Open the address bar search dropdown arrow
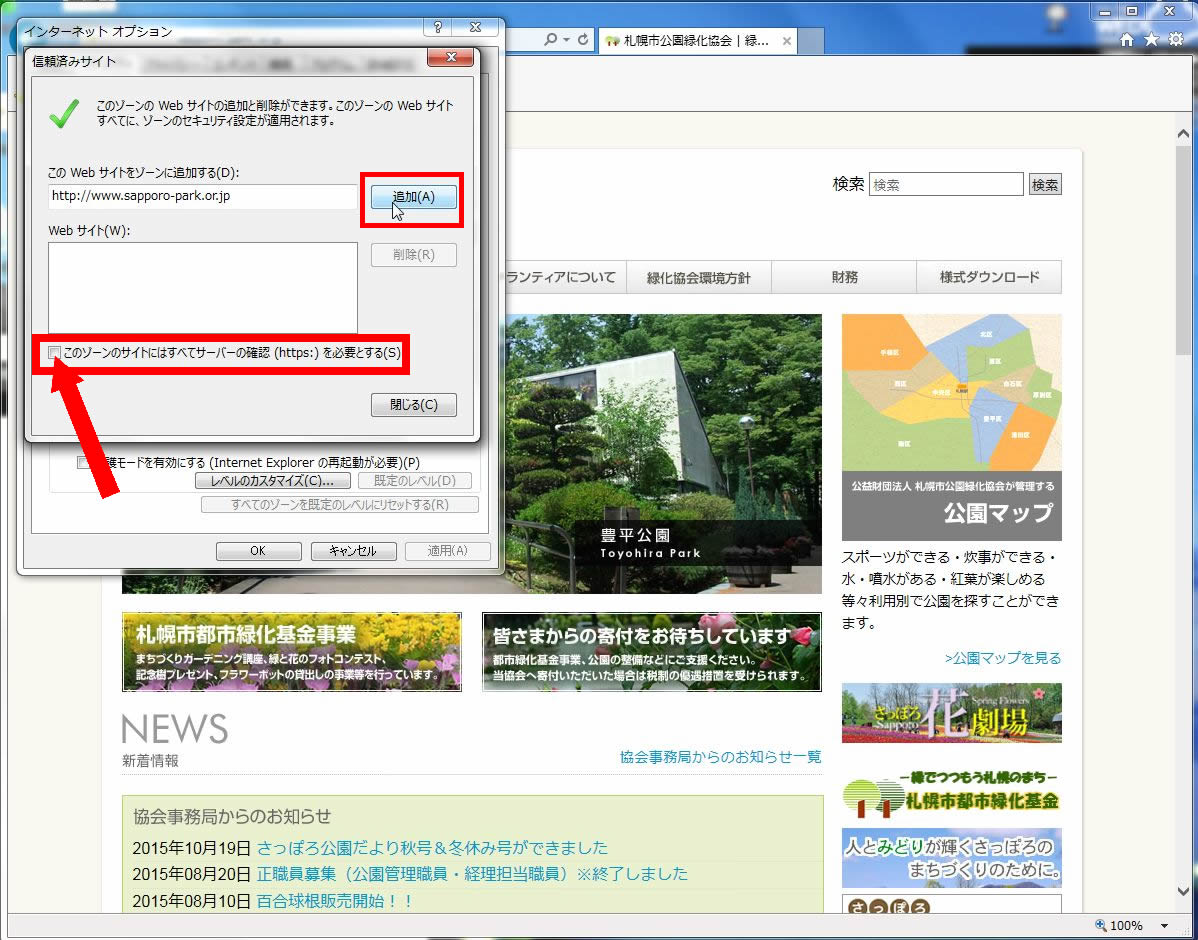This screenshot has width=1198, height=940. tap(566, 40)
